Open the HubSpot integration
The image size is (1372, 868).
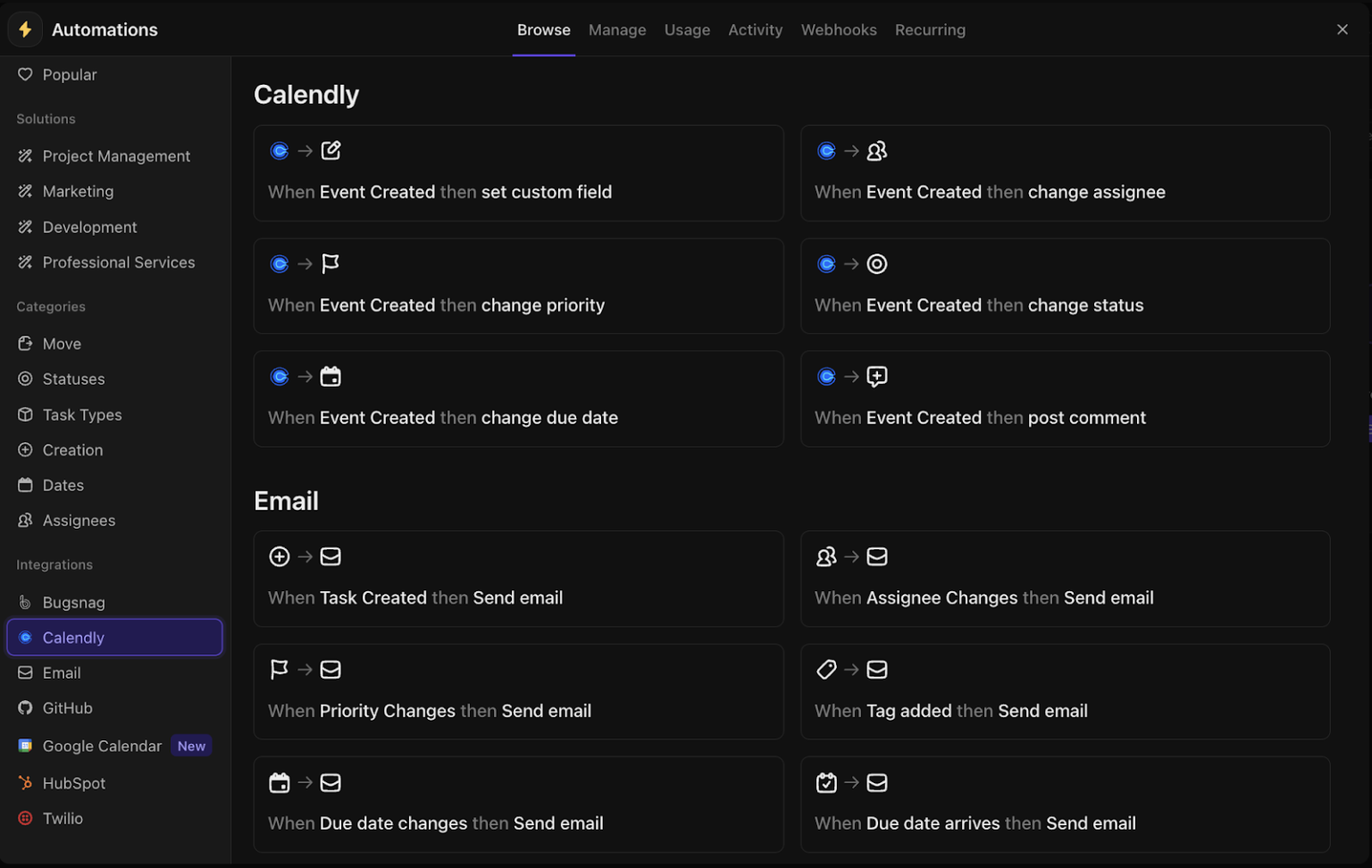point(72,783)
